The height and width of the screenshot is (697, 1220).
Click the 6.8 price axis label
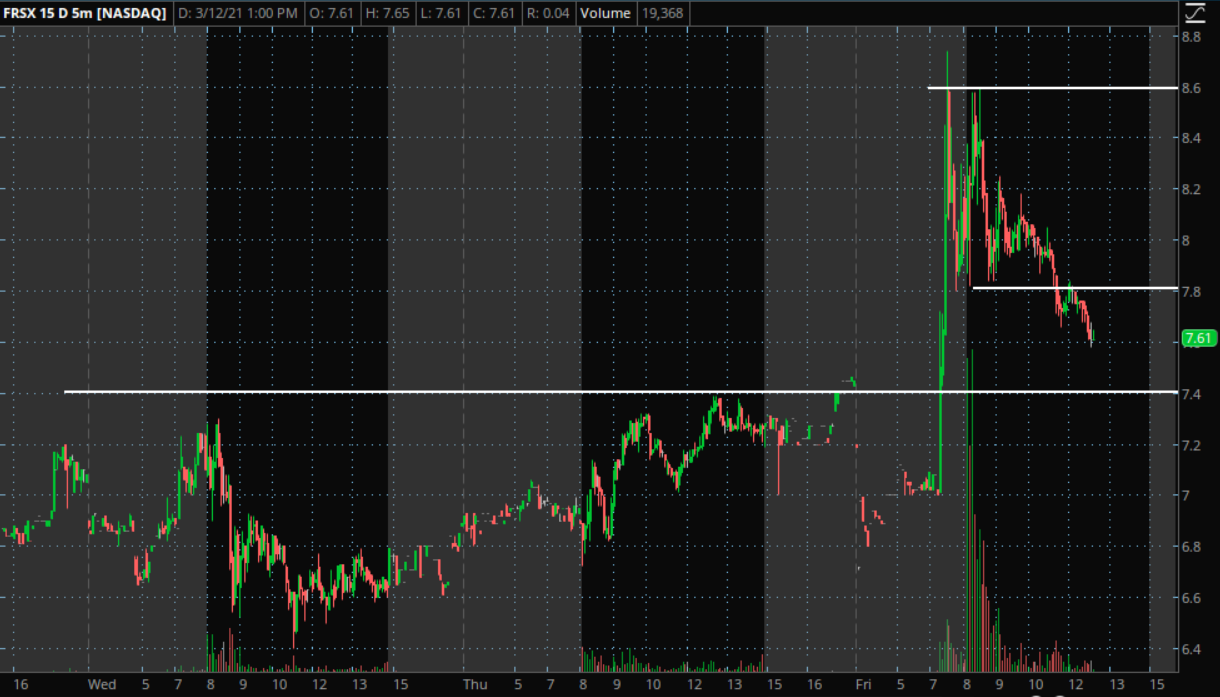tap(1191, 547)
